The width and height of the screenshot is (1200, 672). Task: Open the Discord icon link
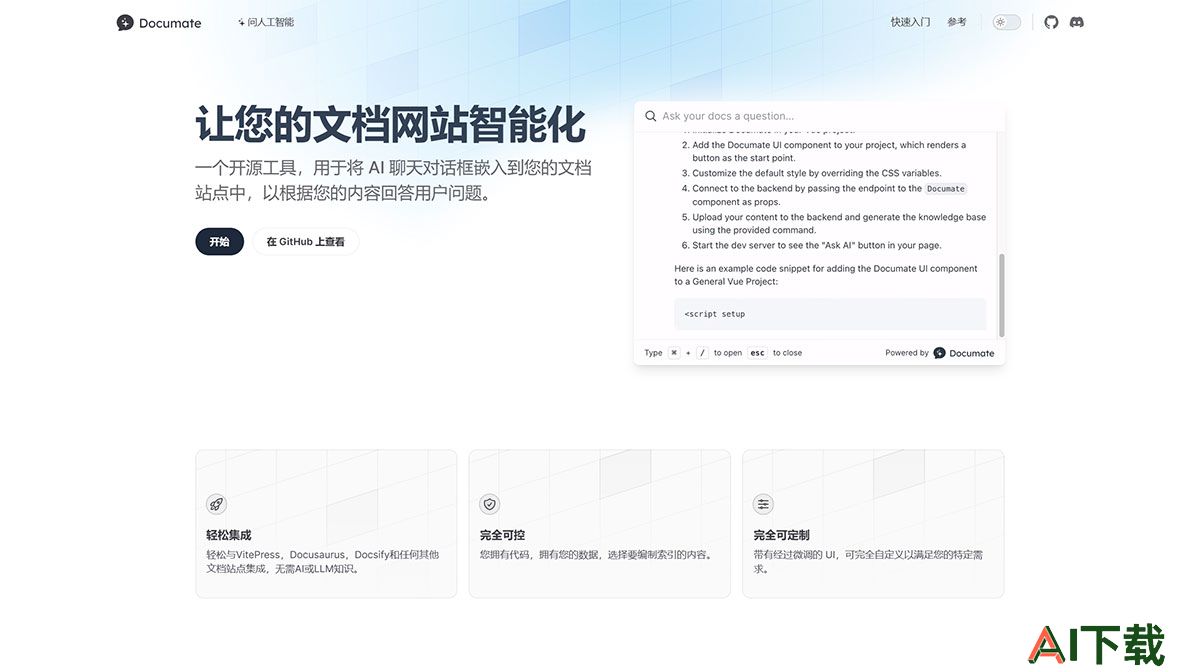tap(1077, 22)
